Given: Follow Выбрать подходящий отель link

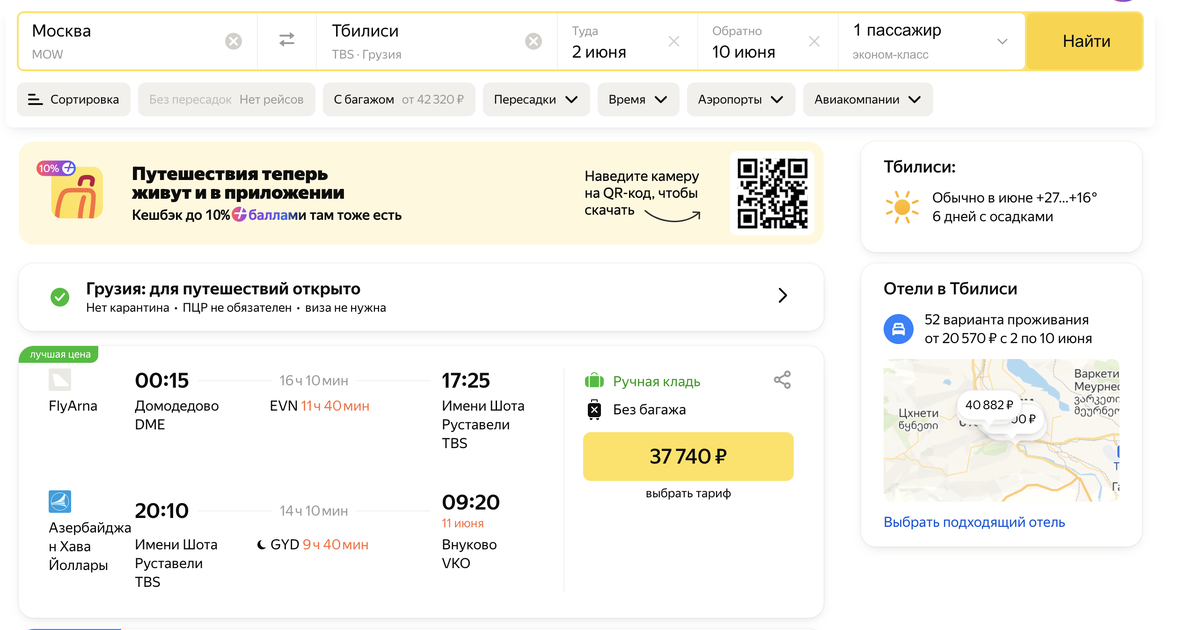Looking at the screenshot, I should pyautogui.click(x=974, y=522).
